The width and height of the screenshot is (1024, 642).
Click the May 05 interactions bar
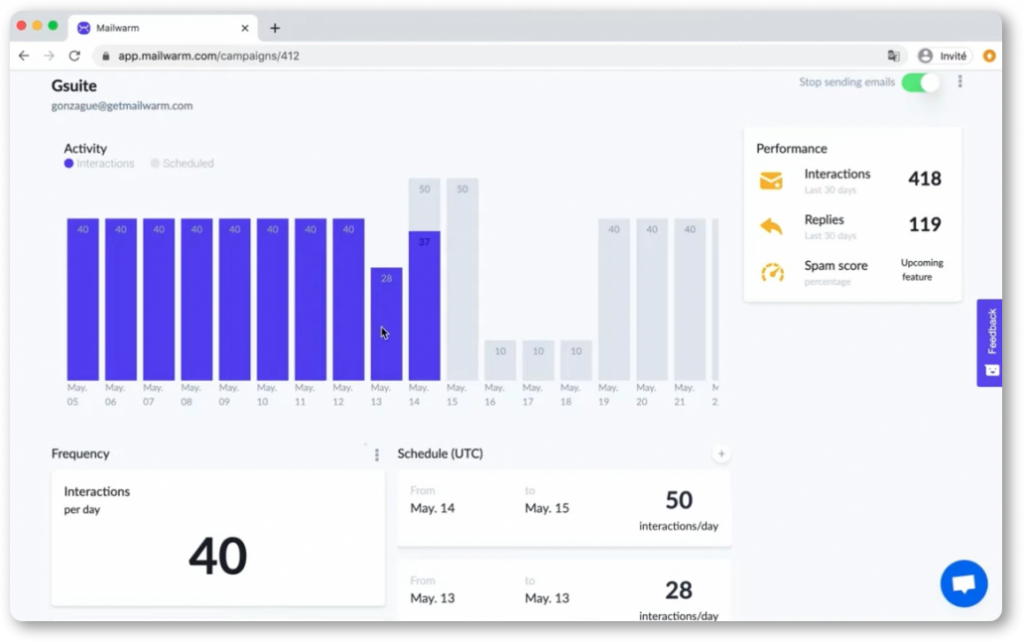coord(83,299)
